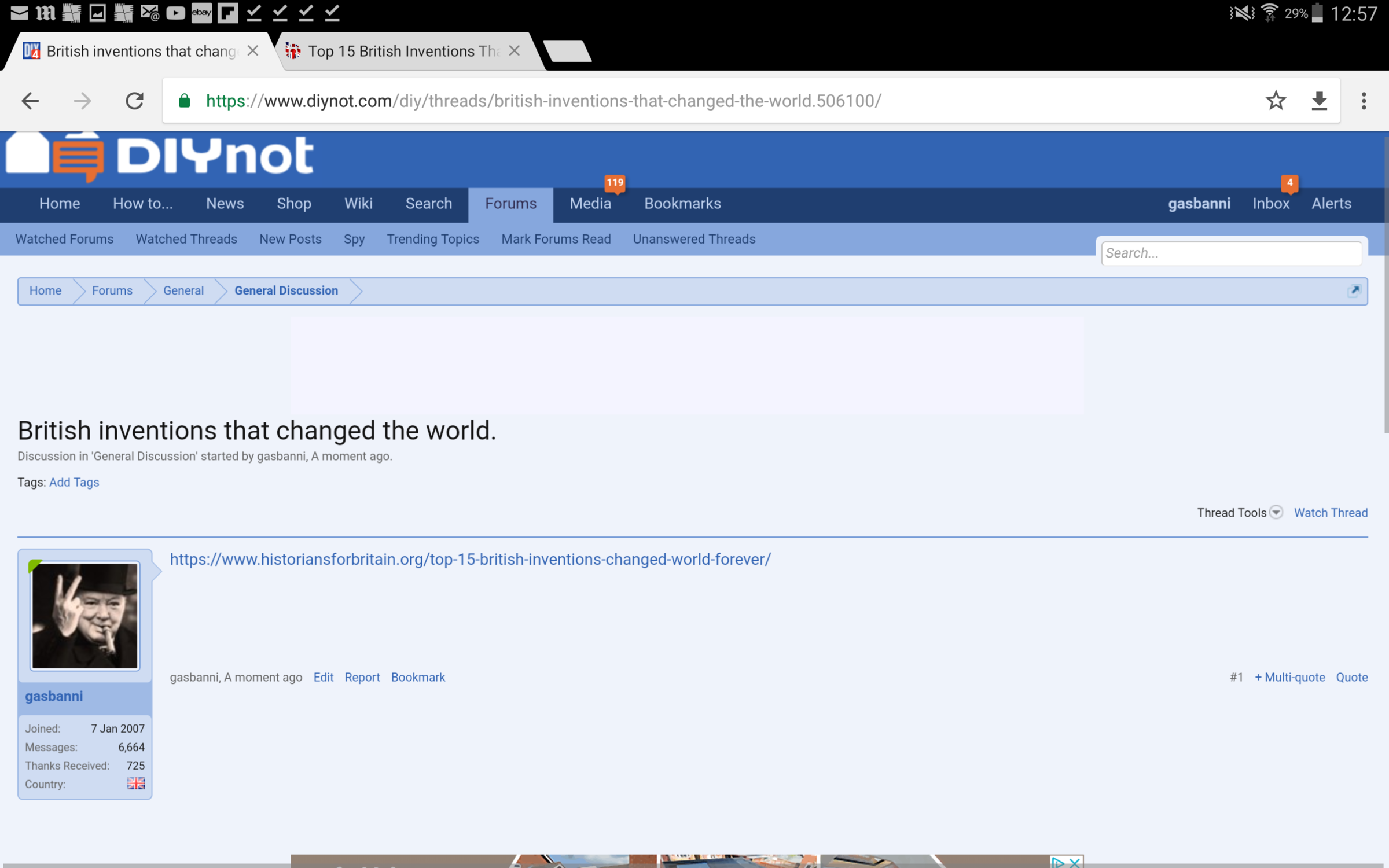Screen dimensions: 1389x868
Task: Open the historiansforbritain.org link
Action: point(470,560)
